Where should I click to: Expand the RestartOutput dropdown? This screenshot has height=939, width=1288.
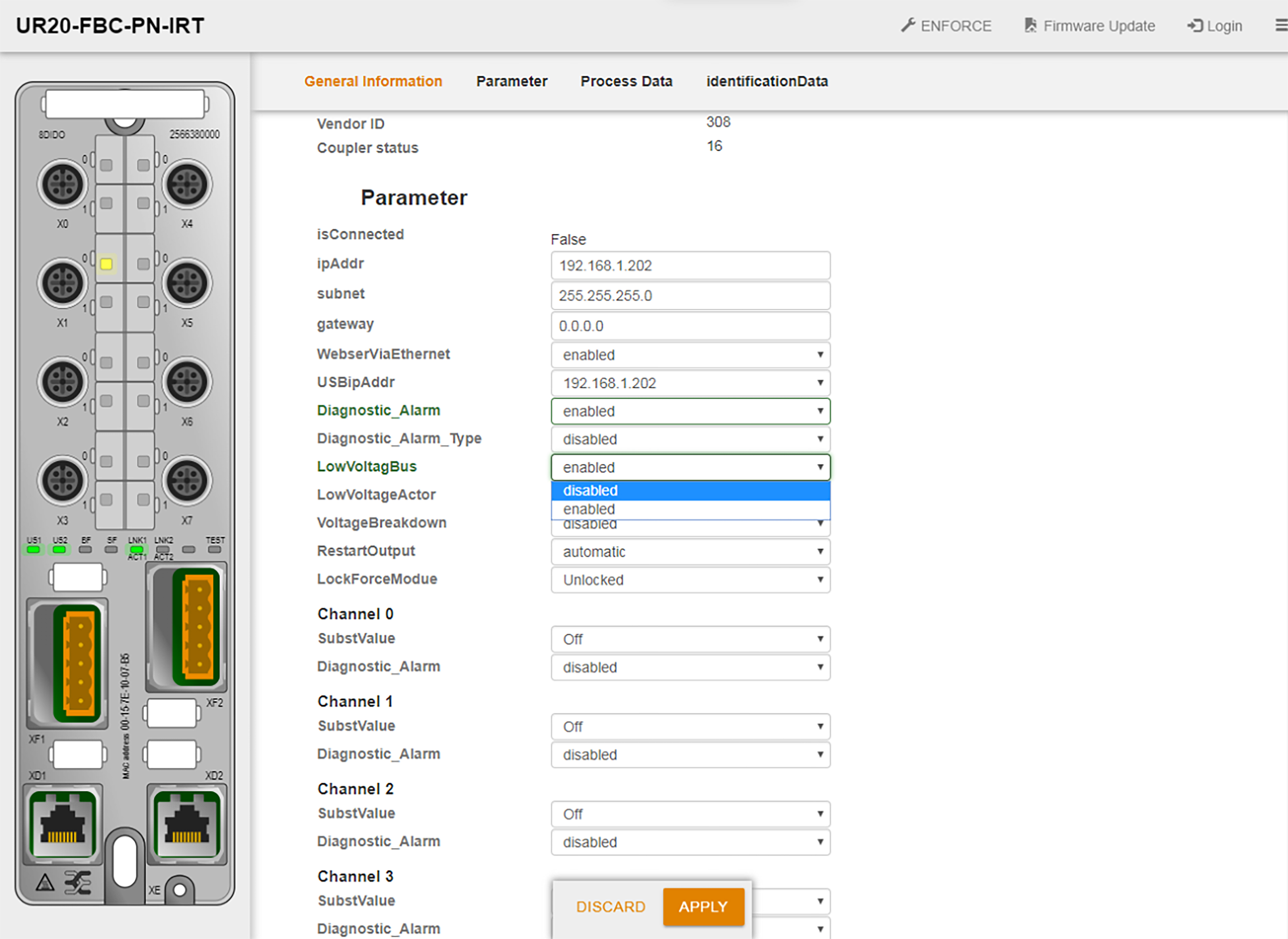pyautogui.click(x=690, y=552)
